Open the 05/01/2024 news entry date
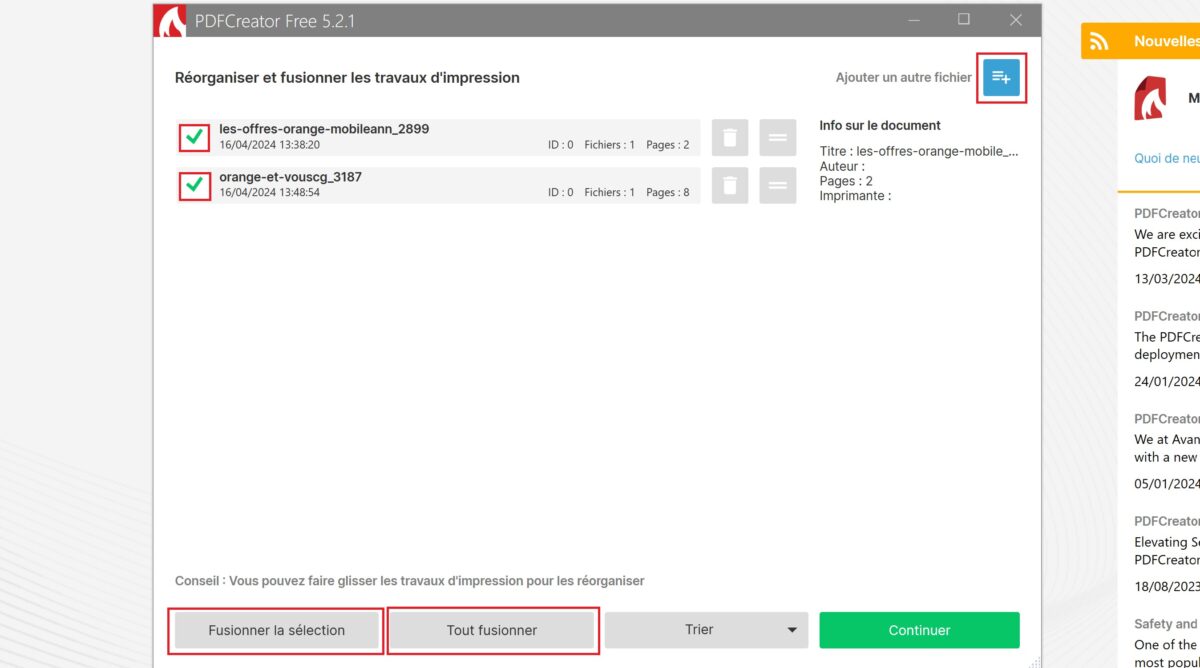The height and width of the screenshot is (668, 1200). click(1167, 484)
